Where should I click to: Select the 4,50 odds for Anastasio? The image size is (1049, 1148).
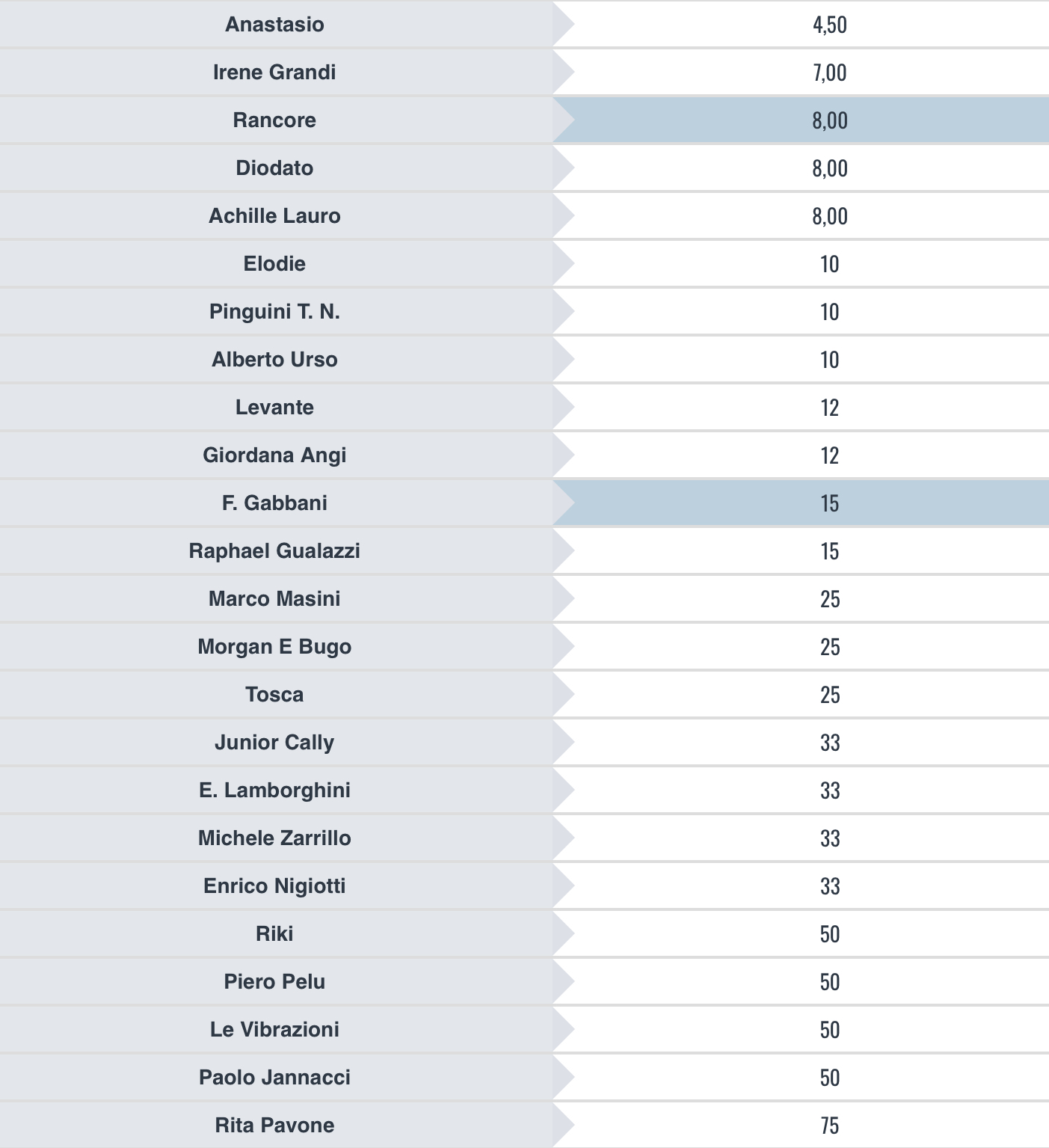tap(829, 25)
